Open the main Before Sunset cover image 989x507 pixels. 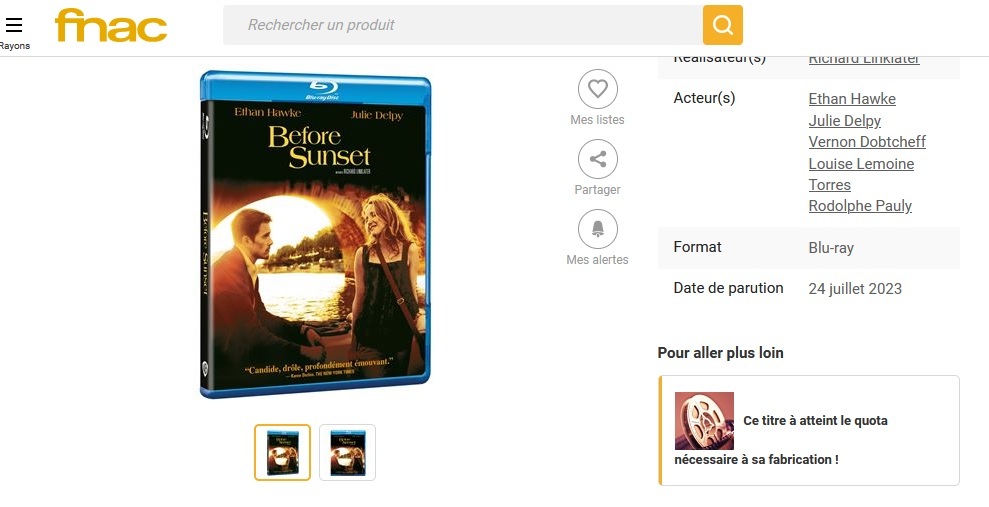315,235
